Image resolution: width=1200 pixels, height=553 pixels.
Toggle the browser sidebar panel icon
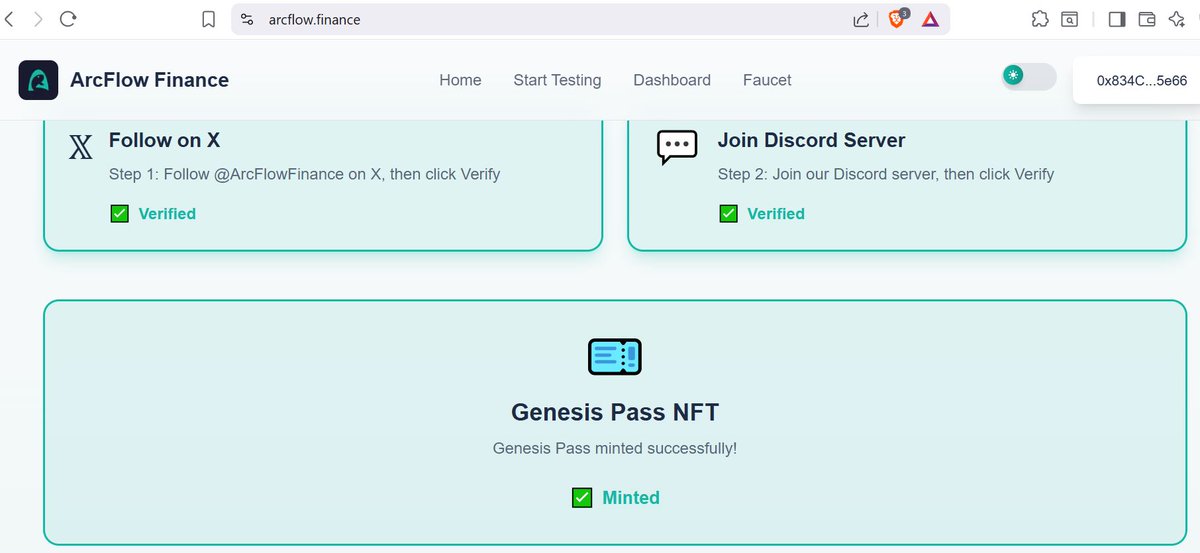click(x=1117, y=19)
